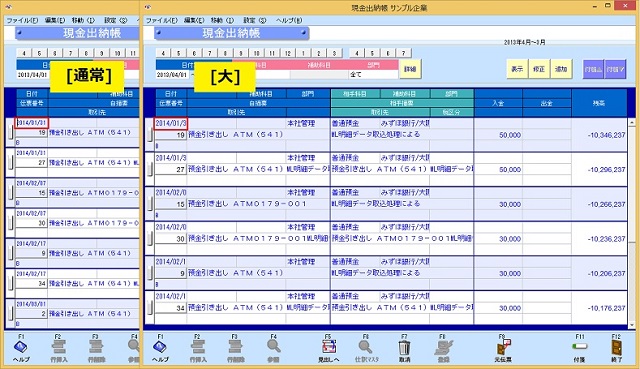Open ファイル menu in the right window
Screen dimensions: 640x369
pos(162,20)
